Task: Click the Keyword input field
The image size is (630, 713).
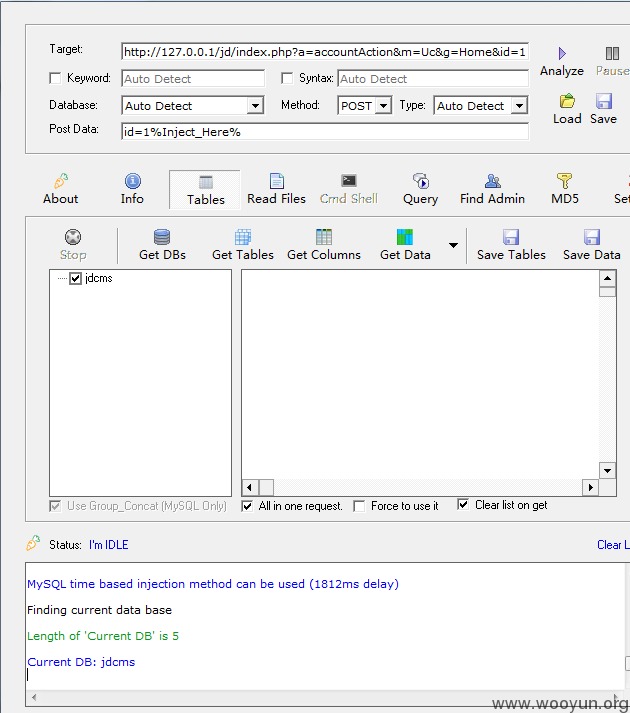Action: point(193,79)
